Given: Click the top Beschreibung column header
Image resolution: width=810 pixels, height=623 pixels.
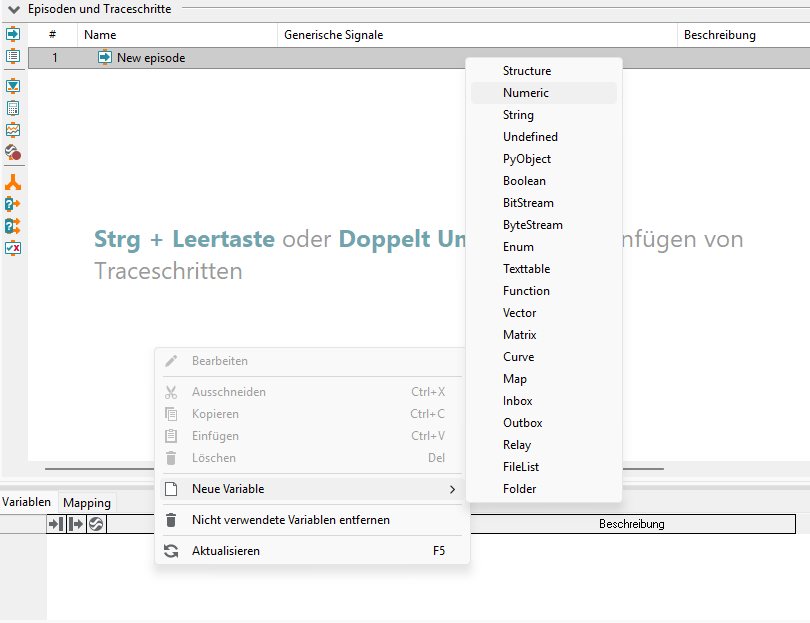Looking at the screenshot, I should tap(743, 35).
